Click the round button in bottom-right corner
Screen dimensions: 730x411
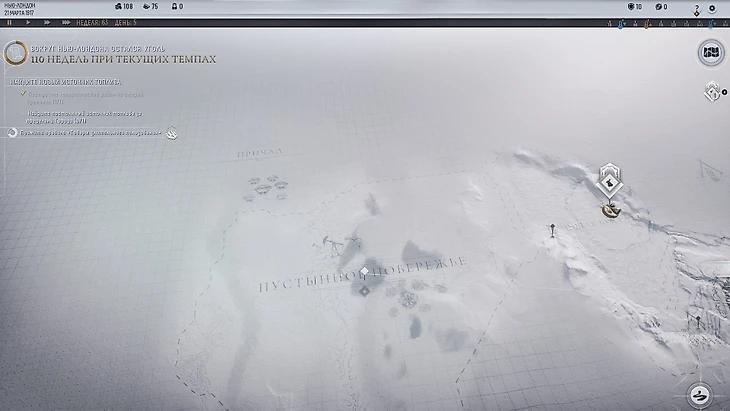701,394
